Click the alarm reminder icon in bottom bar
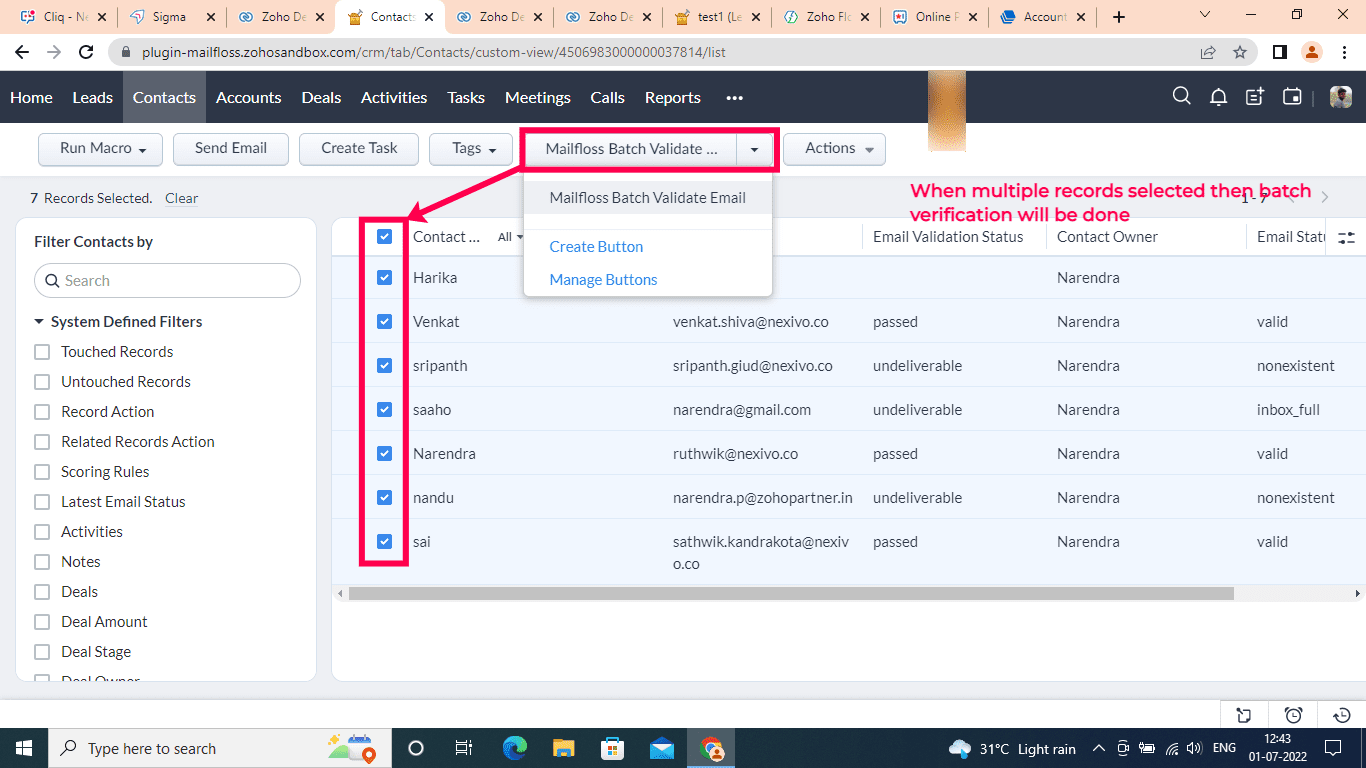1366x768 pixels. 1293,715
